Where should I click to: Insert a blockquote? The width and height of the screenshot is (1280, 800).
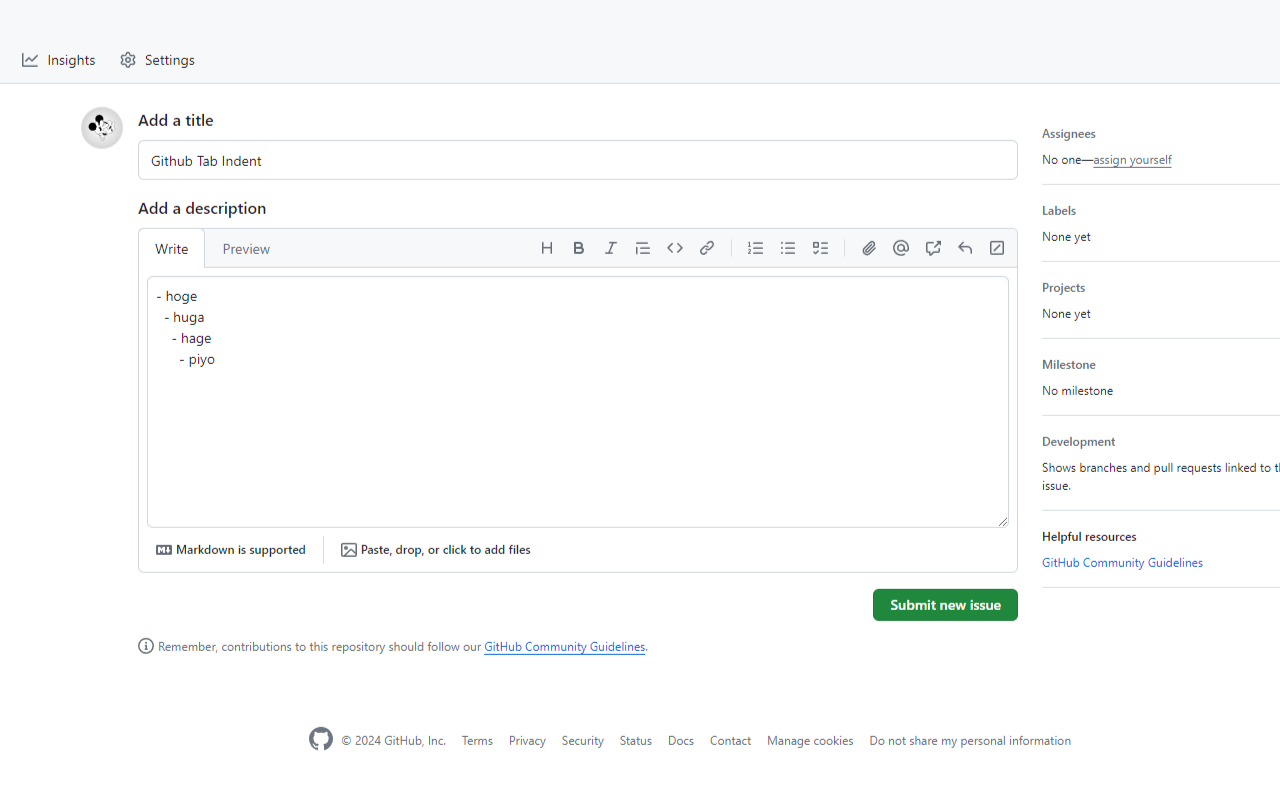[643, 248]
